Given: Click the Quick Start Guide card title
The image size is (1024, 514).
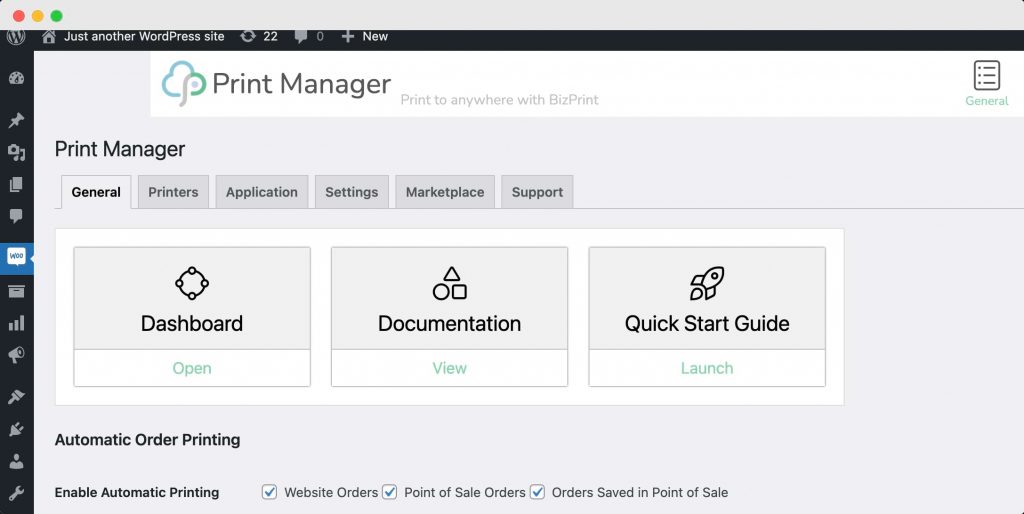Looking at the screenshot, I should tap(707, 323).
